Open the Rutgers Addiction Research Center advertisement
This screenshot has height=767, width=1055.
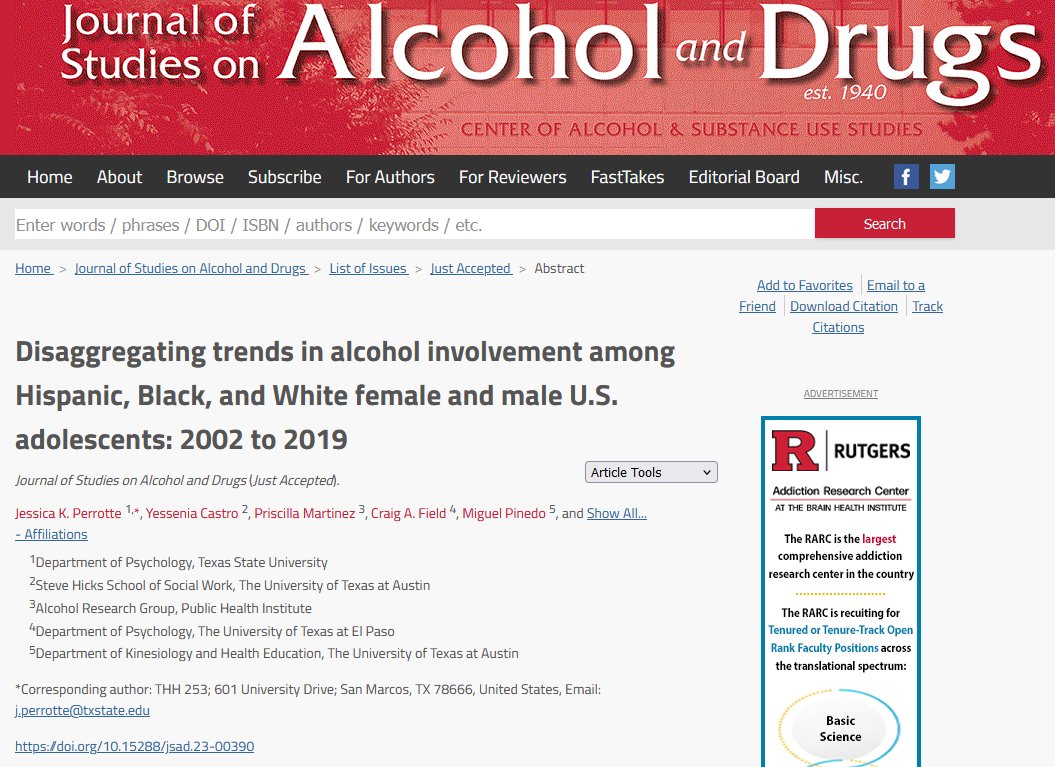840,592
